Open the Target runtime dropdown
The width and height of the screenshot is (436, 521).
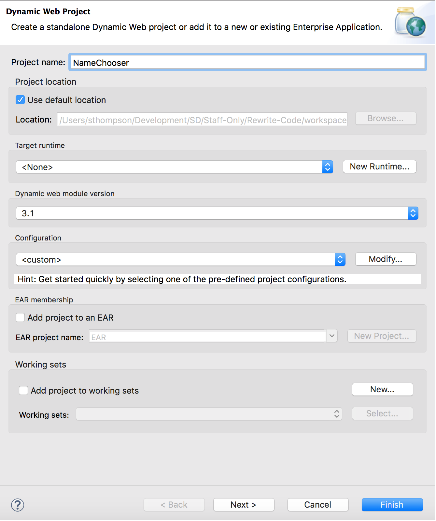click(x=174, y=167)
